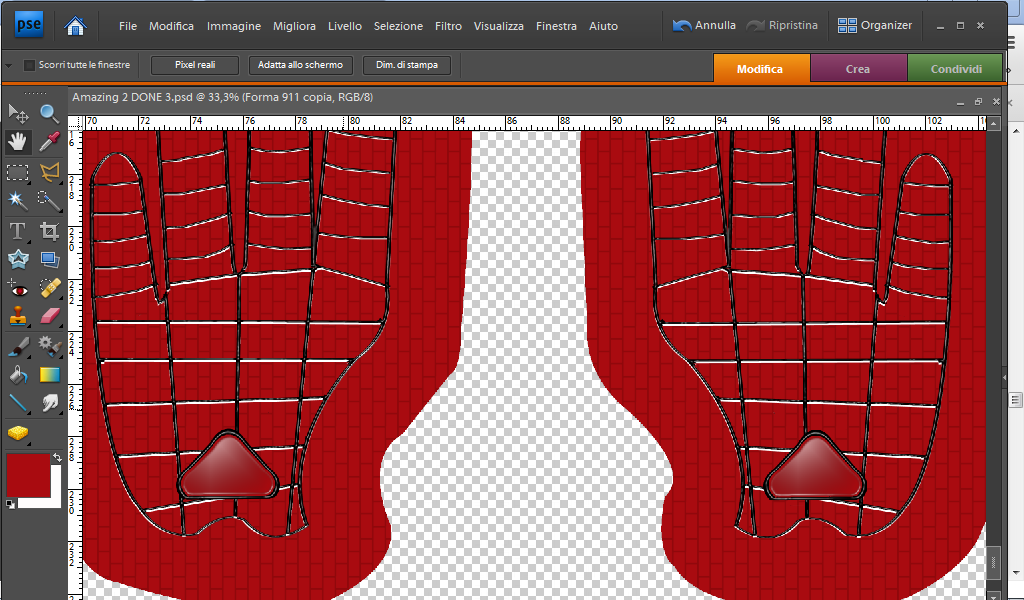Choose the Crop tool
1024x600 pixels.
click(50, 231)
